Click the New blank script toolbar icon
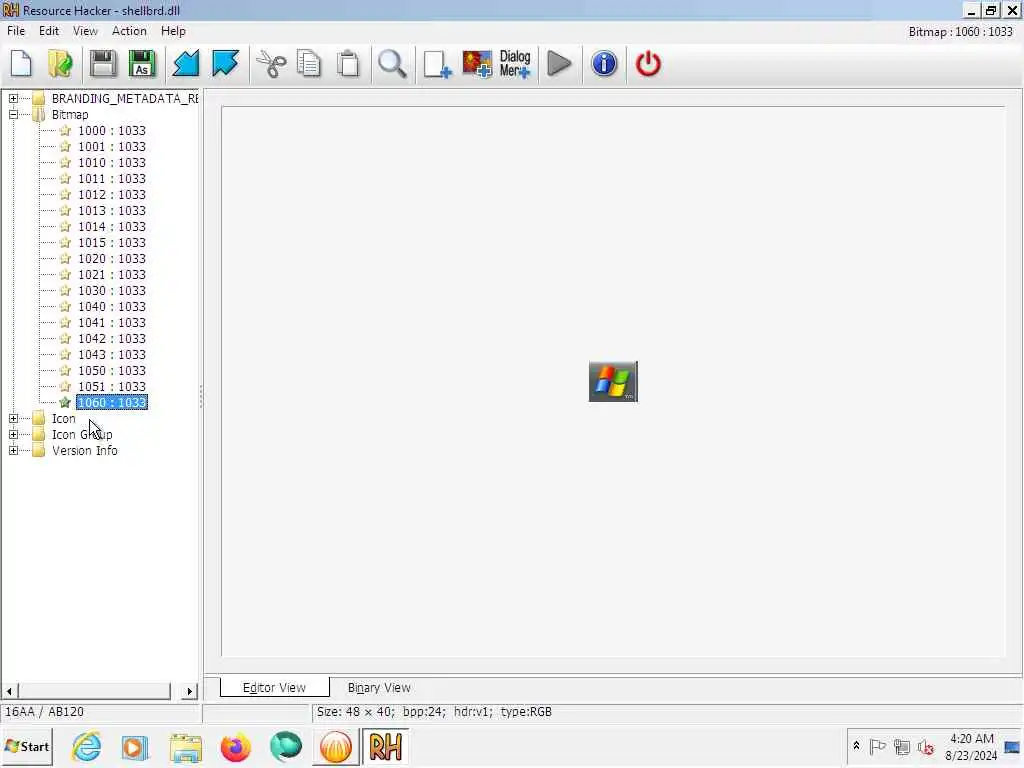This screenshot has width=1024, height=768. pyautogui.click(x=22, y=64)
